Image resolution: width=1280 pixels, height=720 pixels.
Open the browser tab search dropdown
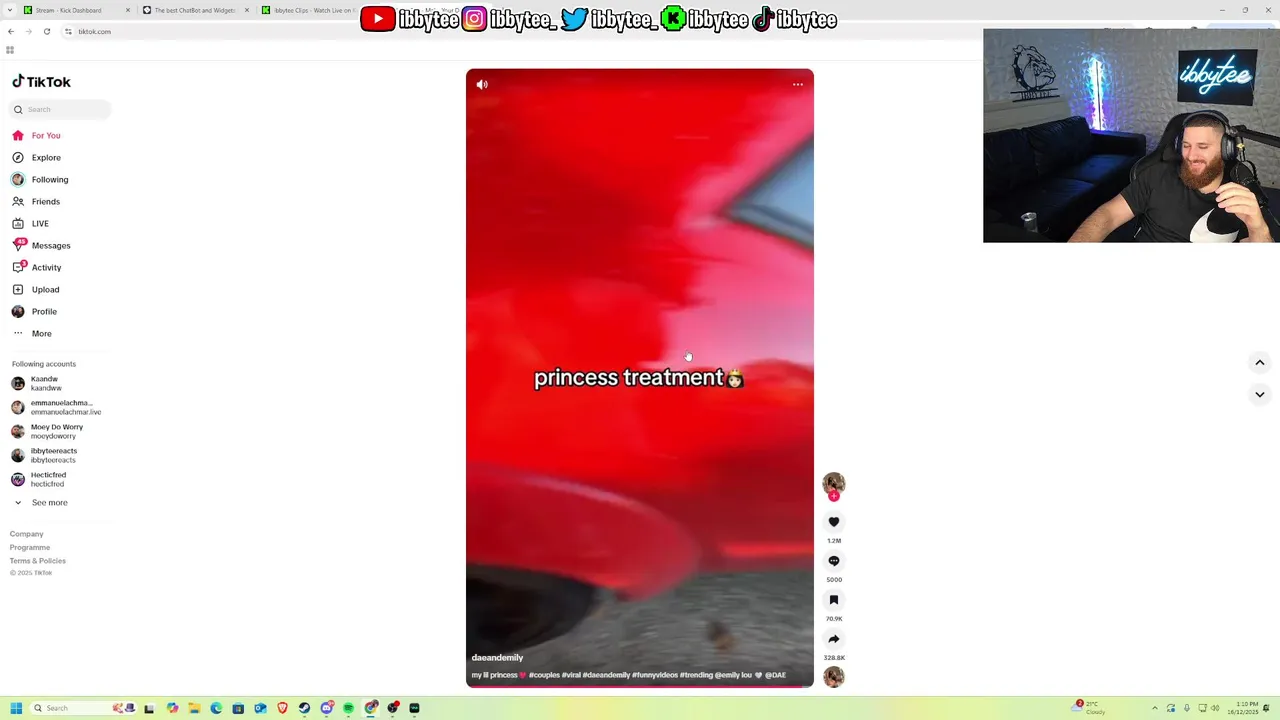[8, 10]
